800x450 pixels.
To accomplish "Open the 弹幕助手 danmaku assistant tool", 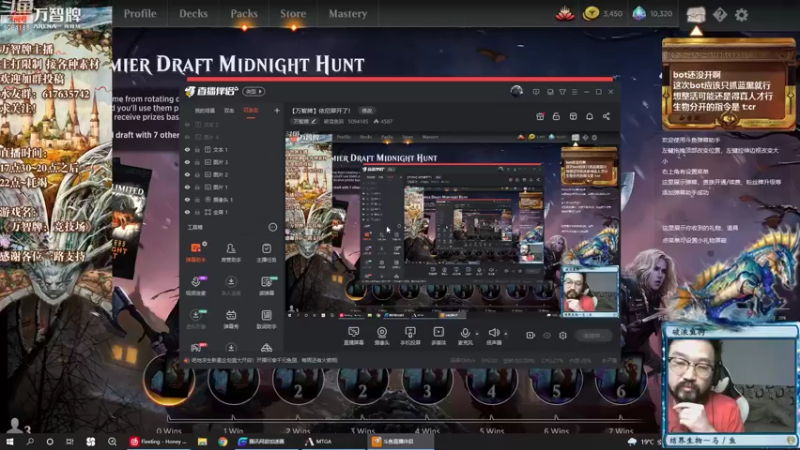I will [195, 252].
